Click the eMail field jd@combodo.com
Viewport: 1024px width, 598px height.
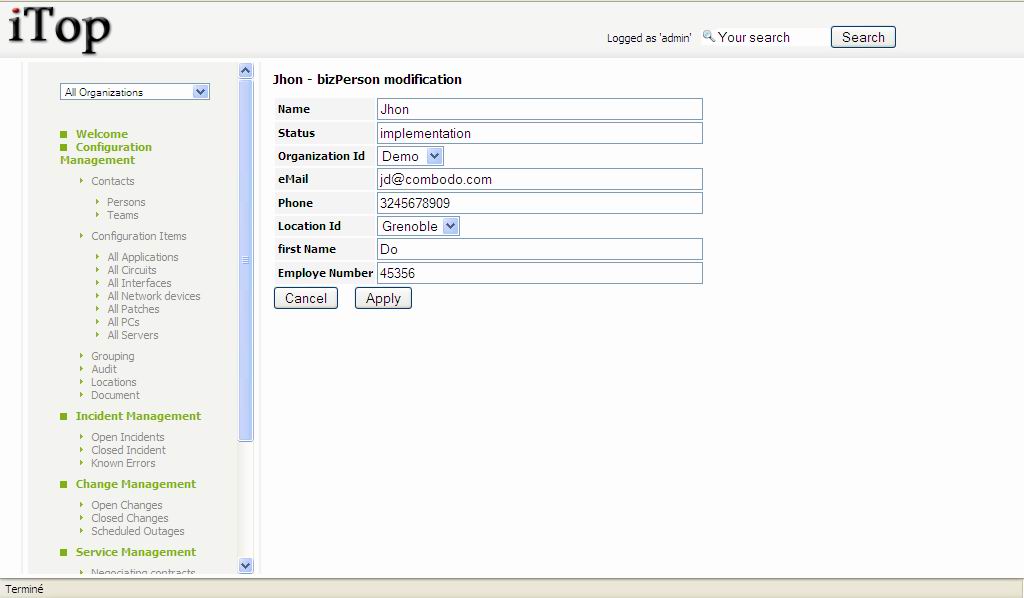(539, 179)
